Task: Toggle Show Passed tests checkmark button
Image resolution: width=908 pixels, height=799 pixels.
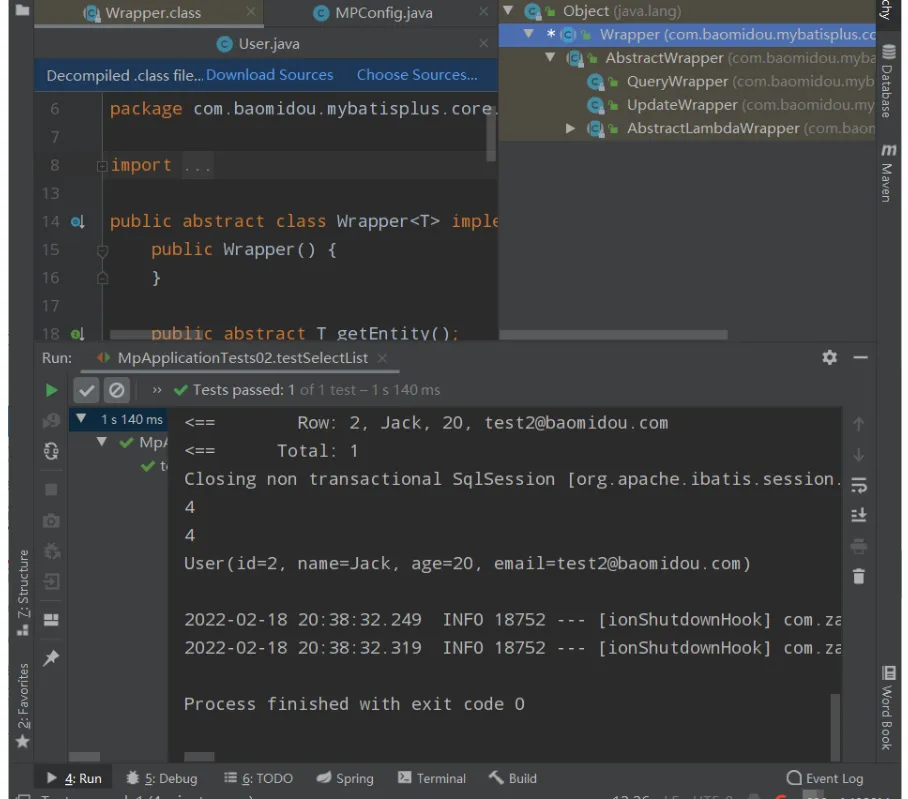Action: click(87, 390)
